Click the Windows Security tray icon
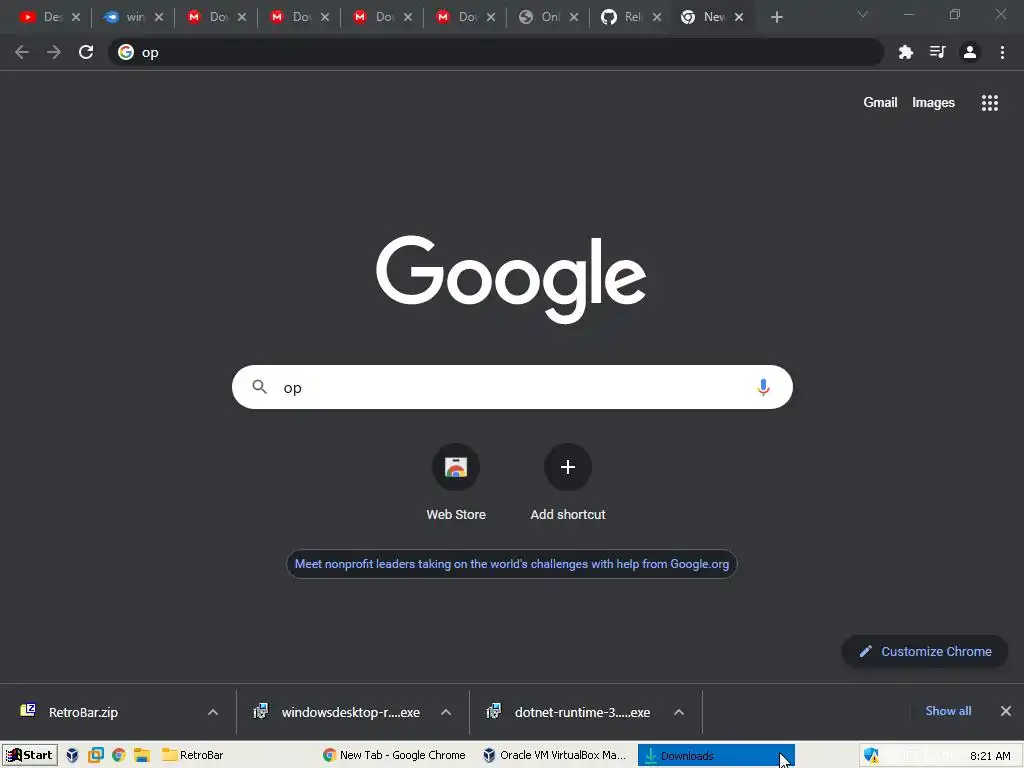The width and height of the screenshot is (1024, 768). pyautogui.click(x=871, y=756)
